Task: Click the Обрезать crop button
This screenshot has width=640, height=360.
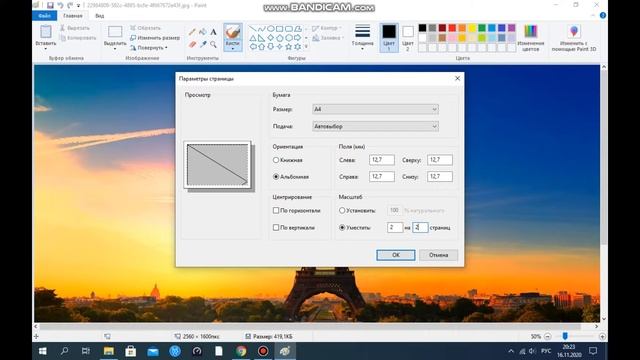Action: tap(145, 28)
